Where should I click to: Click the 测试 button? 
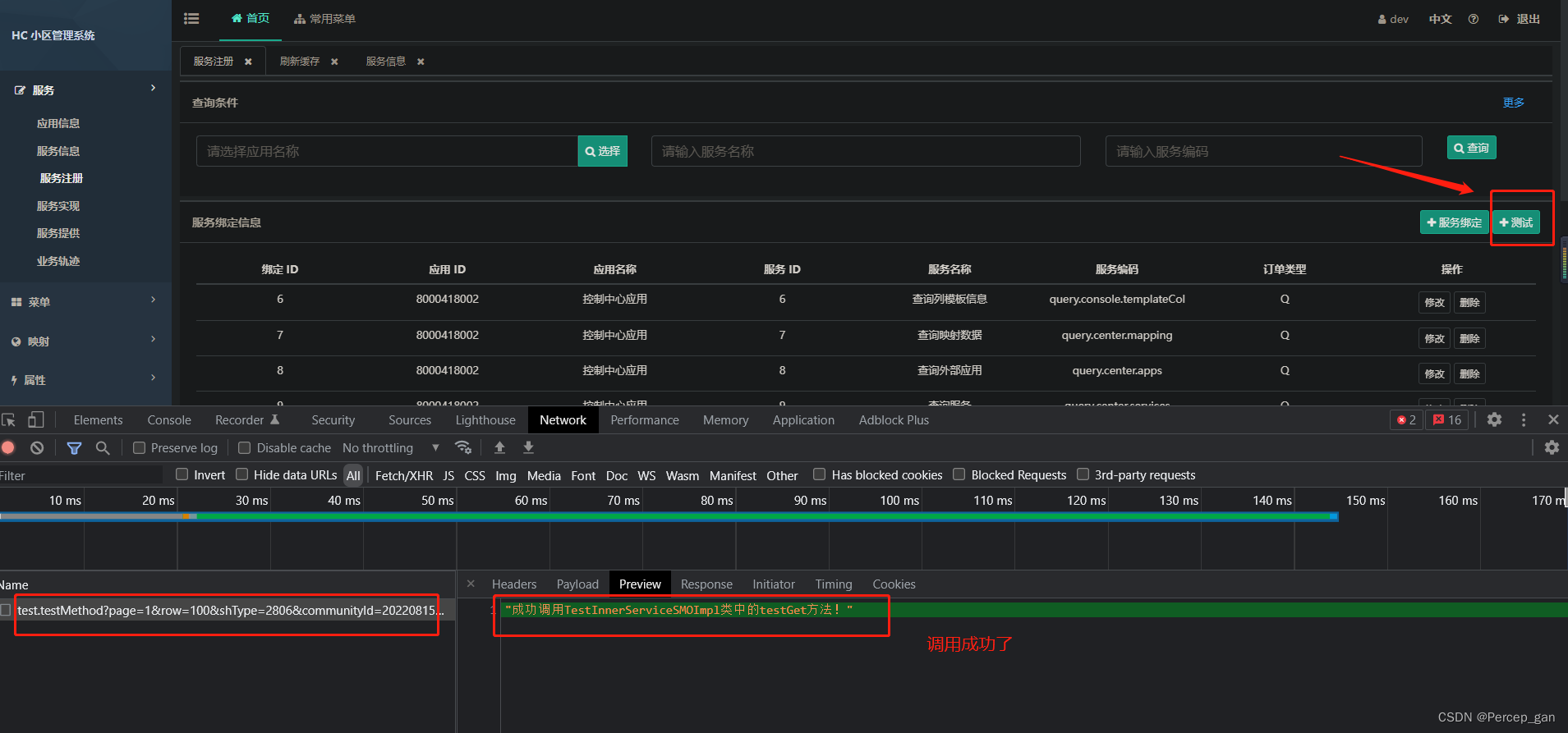point(1516,222)
